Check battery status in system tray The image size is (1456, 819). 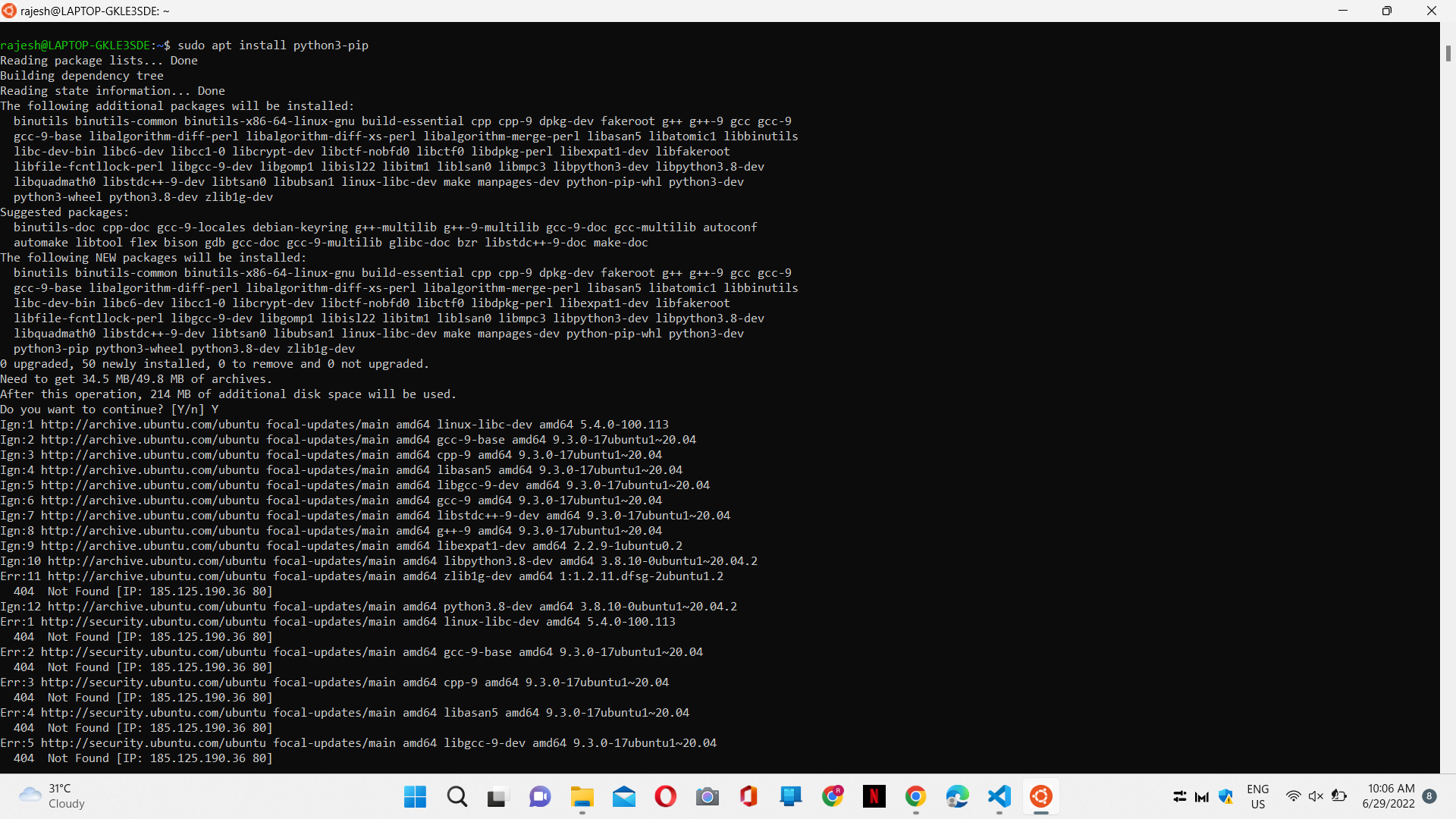click(x=1340, y=796)
